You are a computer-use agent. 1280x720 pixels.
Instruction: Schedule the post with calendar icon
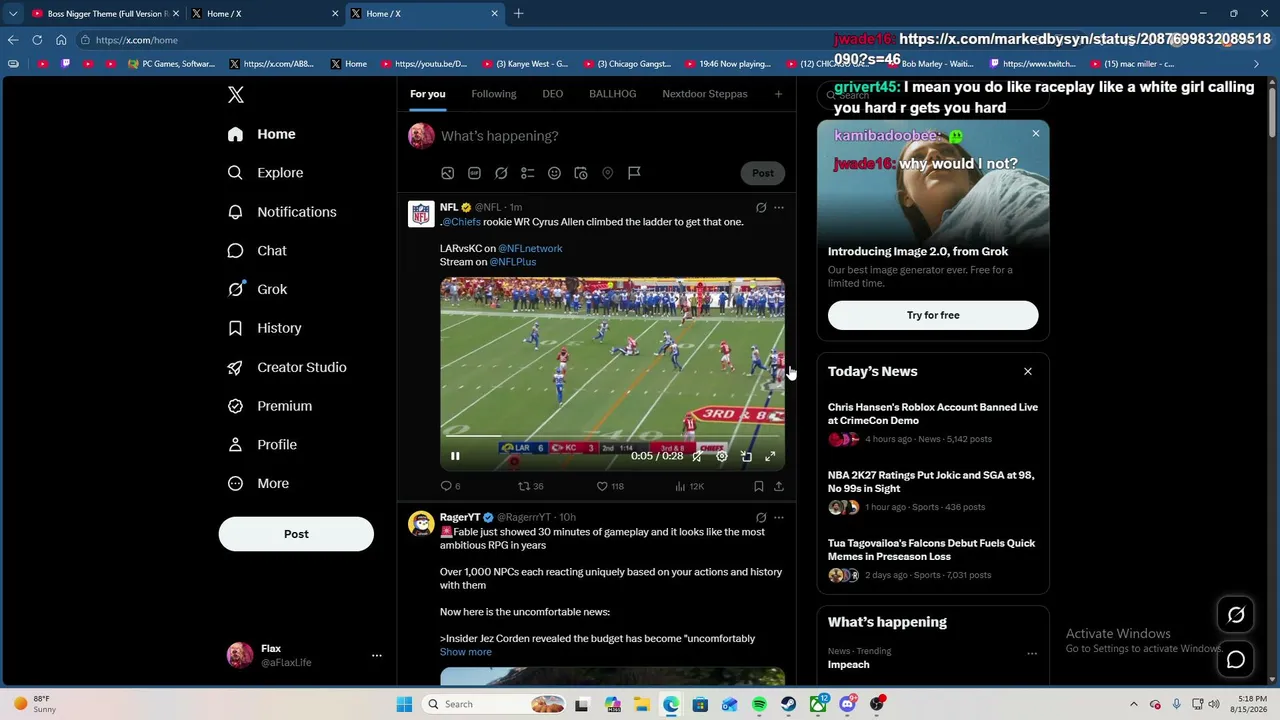[x=581, y=173]
